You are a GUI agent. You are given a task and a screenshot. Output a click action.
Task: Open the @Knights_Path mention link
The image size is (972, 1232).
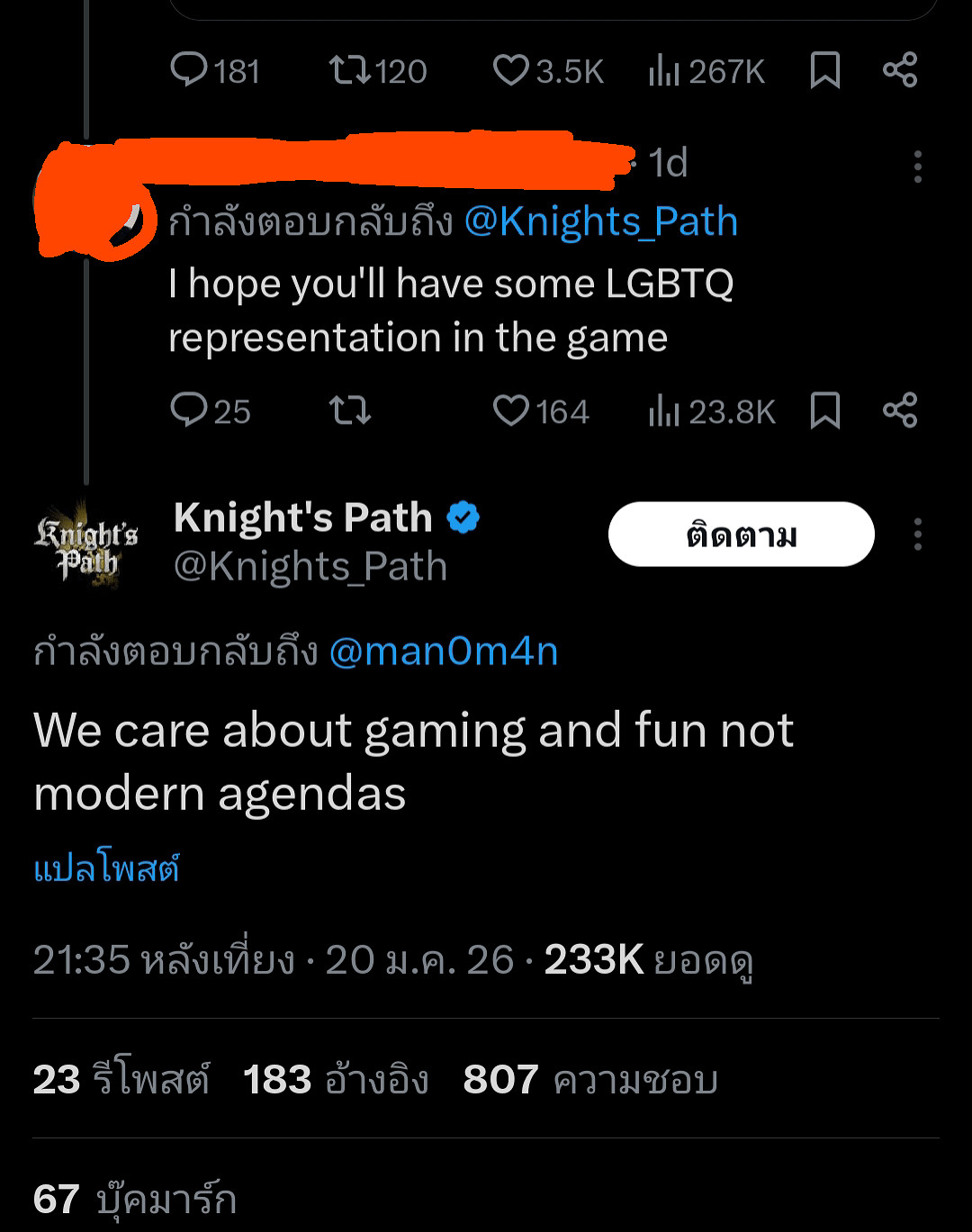pos(600,221)
